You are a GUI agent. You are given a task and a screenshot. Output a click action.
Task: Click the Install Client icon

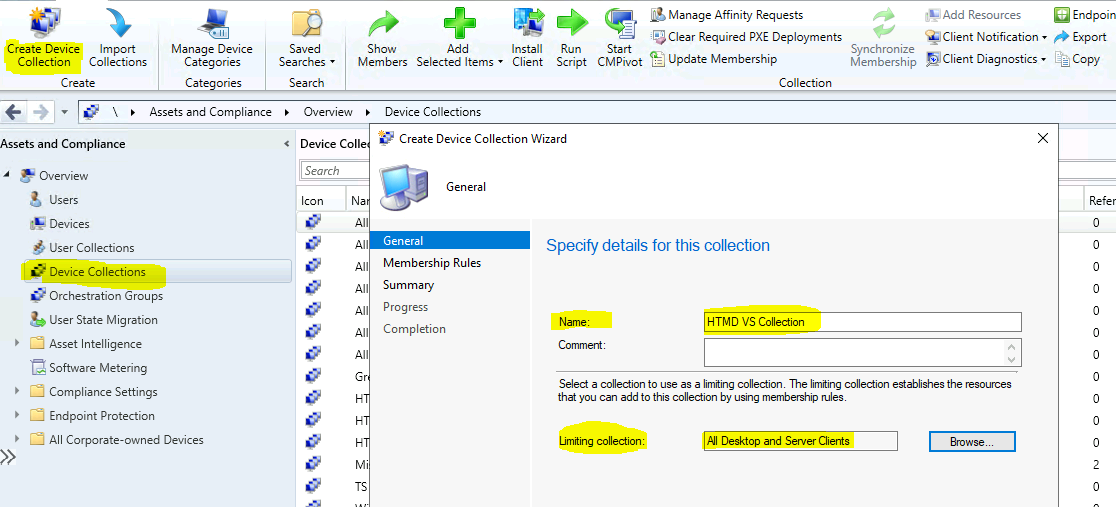click(x=528, y=21)
